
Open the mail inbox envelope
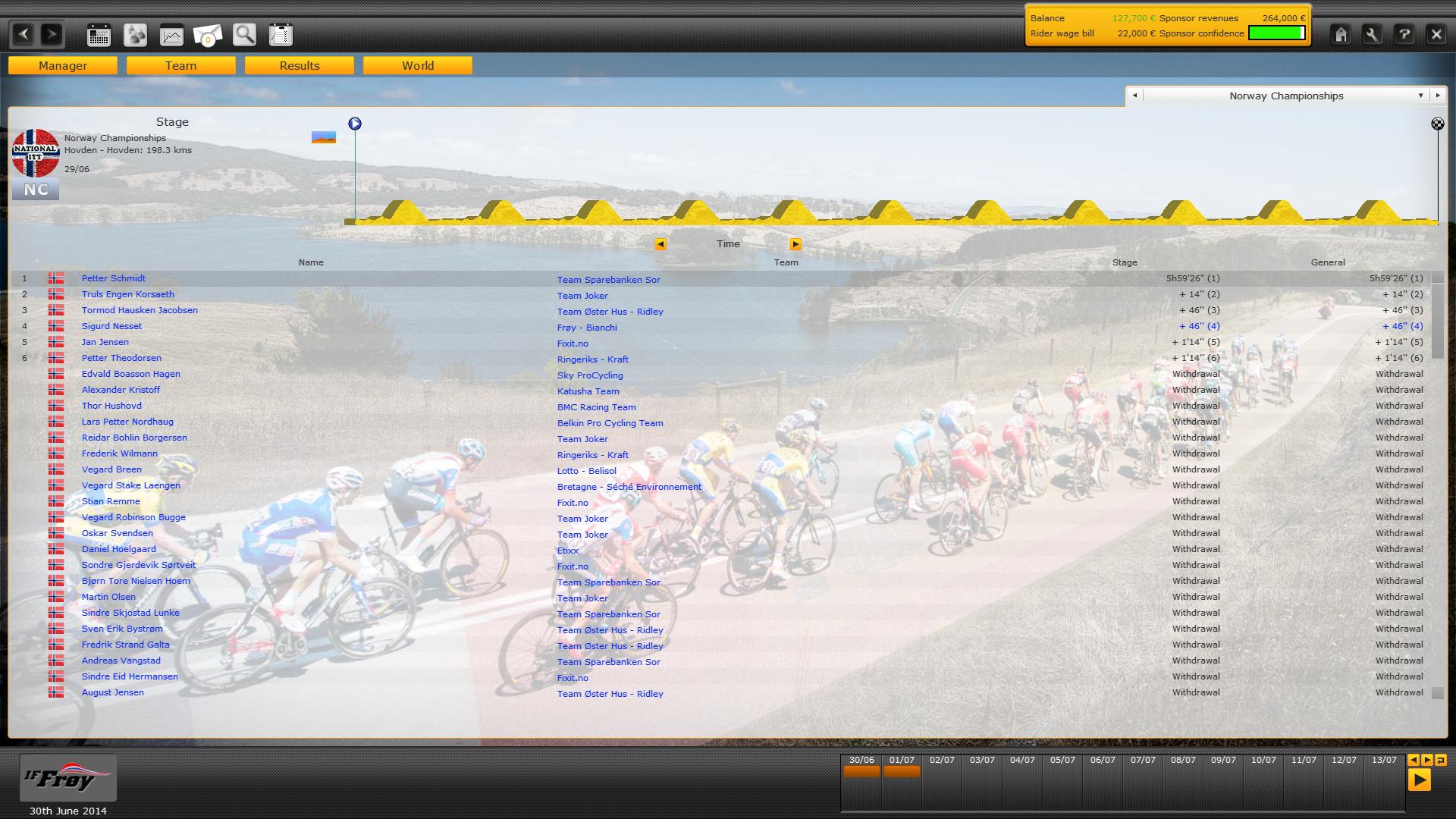[208, 35]
